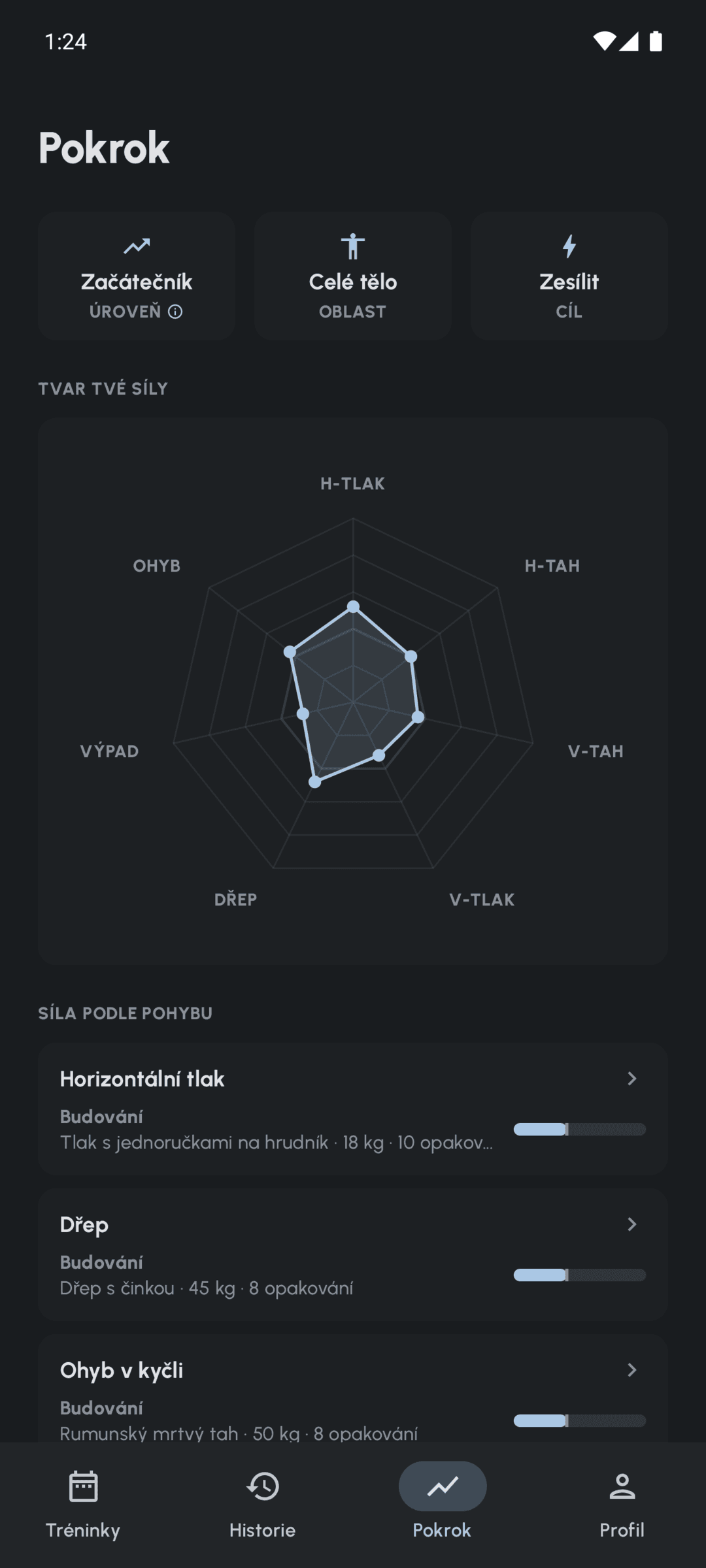This screenshot has height=1568, width=706.
Task: Tap the Horizontální tlak progress bar
Action: (580, 1129)
